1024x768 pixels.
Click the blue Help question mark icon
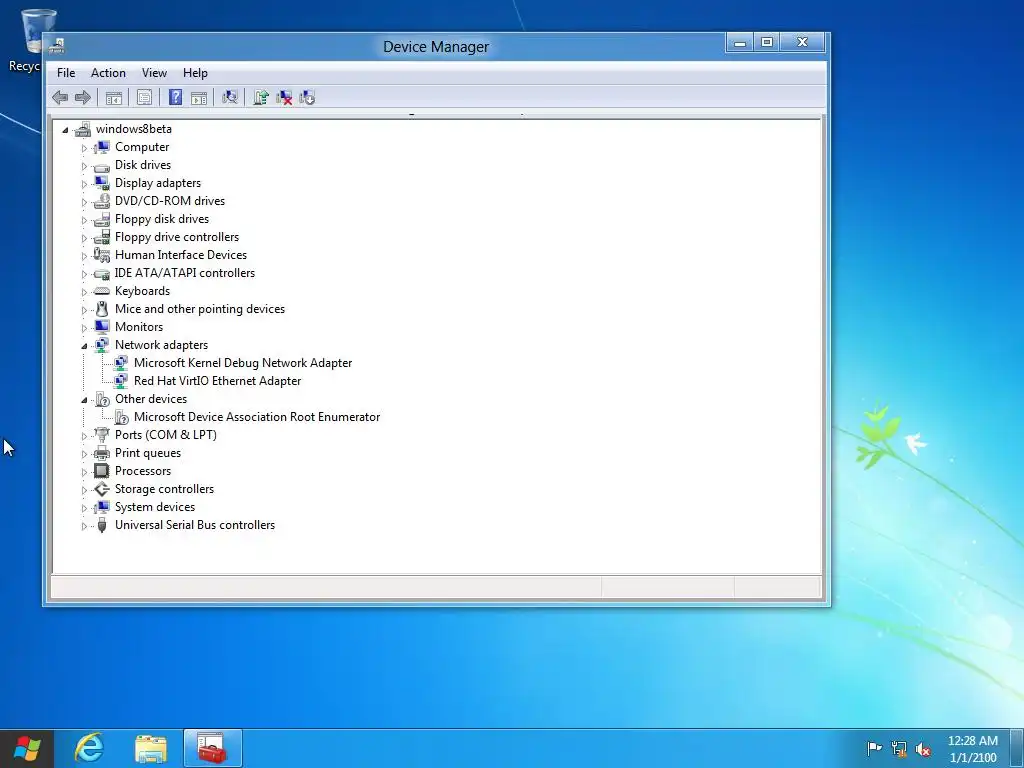pyautogui.click(x=175, y=97)
